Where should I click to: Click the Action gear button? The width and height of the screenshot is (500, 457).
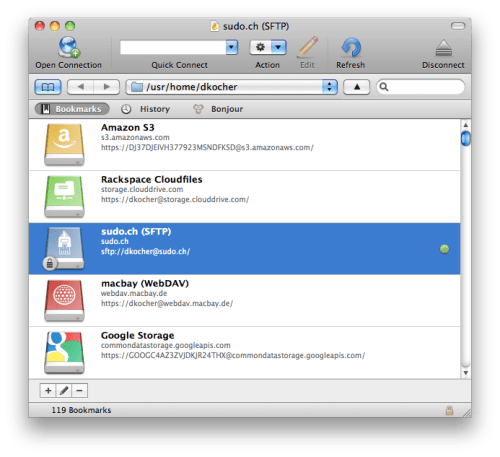tap(260, 47)
